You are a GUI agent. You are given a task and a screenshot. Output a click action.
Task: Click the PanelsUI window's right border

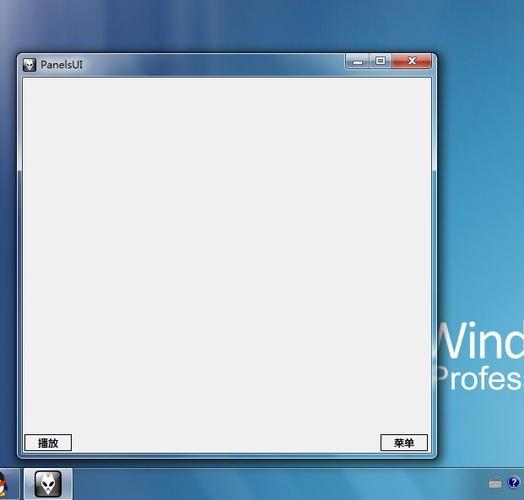[434, 254]
